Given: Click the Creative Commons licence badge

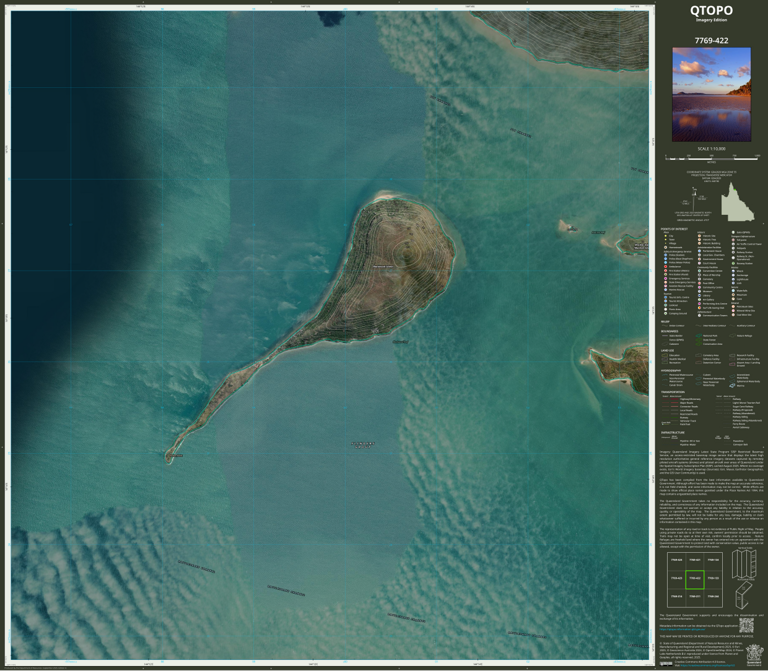Looking at the screenshot, I should tap(666, 664).
